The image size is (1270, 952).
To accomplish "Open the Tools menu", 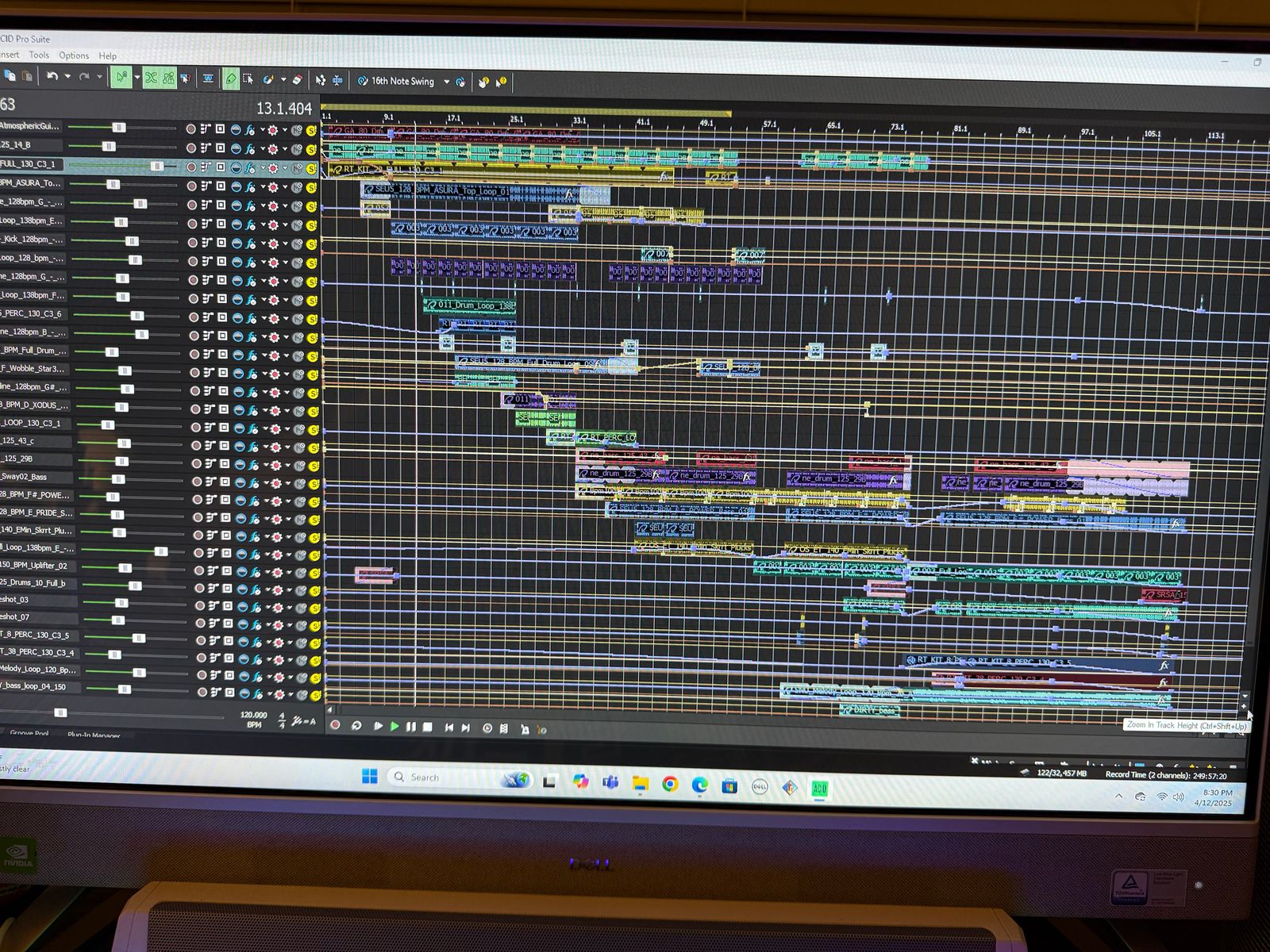I will click(x=39, y=55).
